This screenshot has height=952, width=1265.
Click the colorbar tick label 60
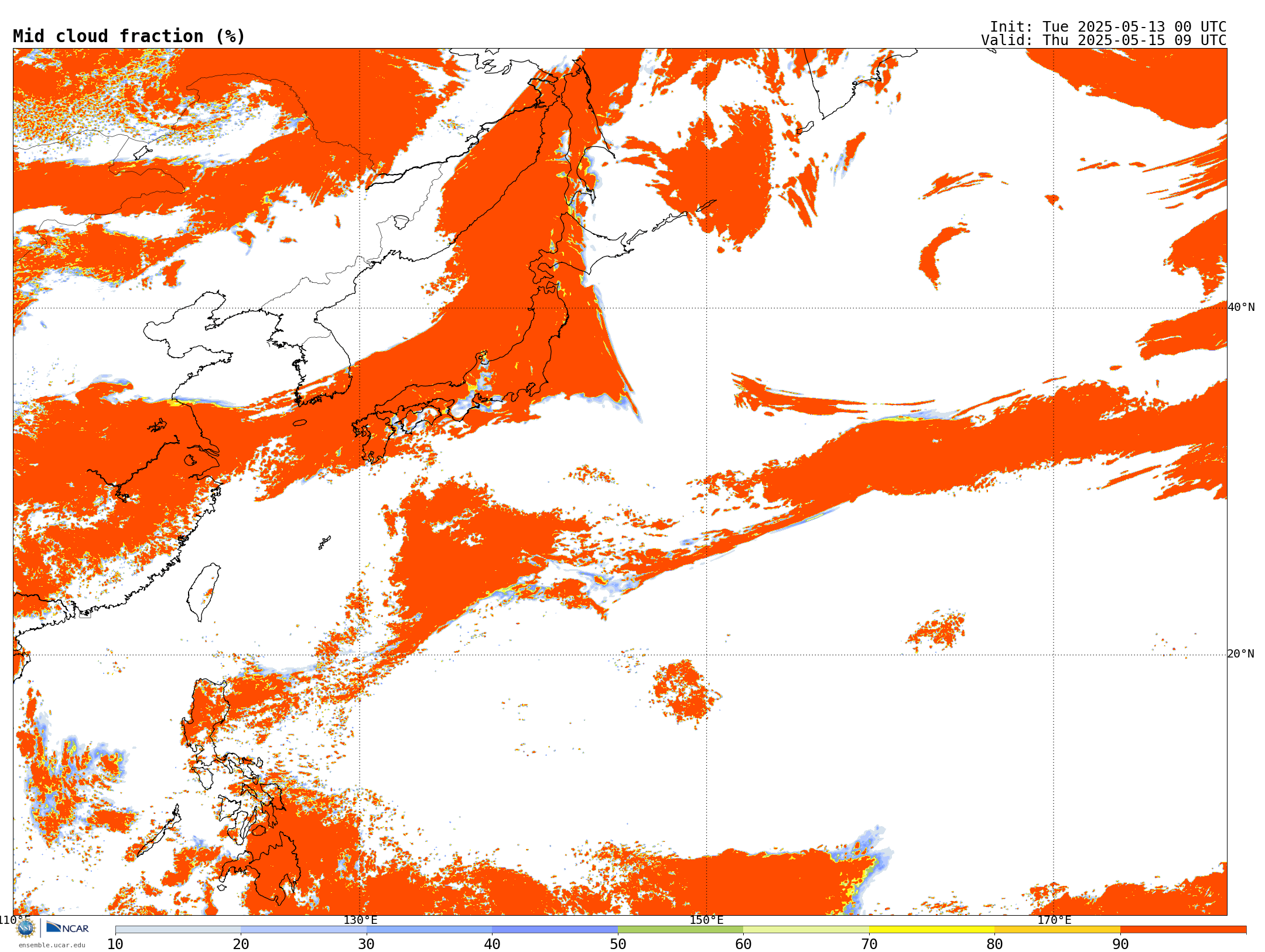click(743, 944)
